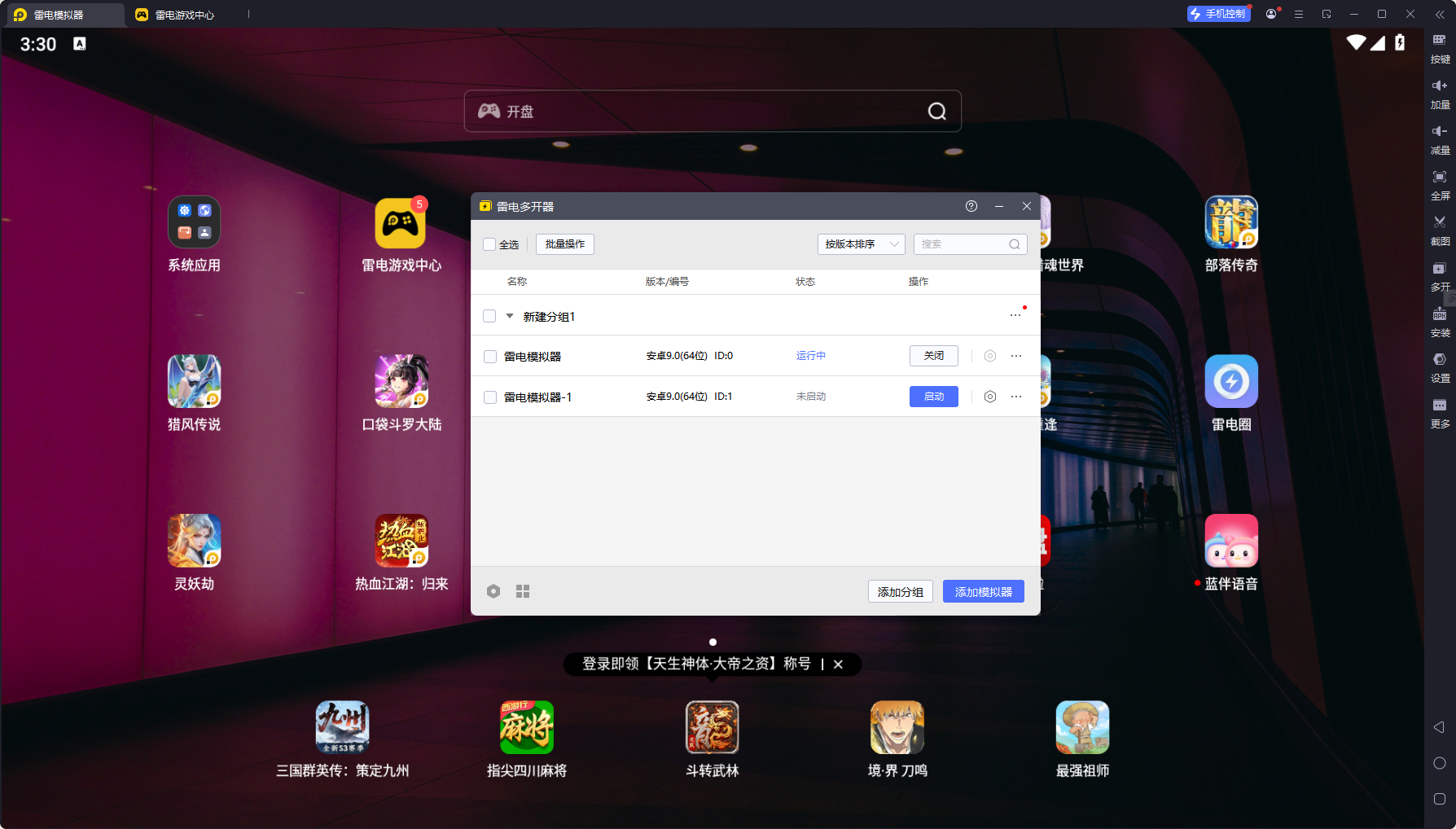Open the 蓝伴语音 app icon

1231,541
